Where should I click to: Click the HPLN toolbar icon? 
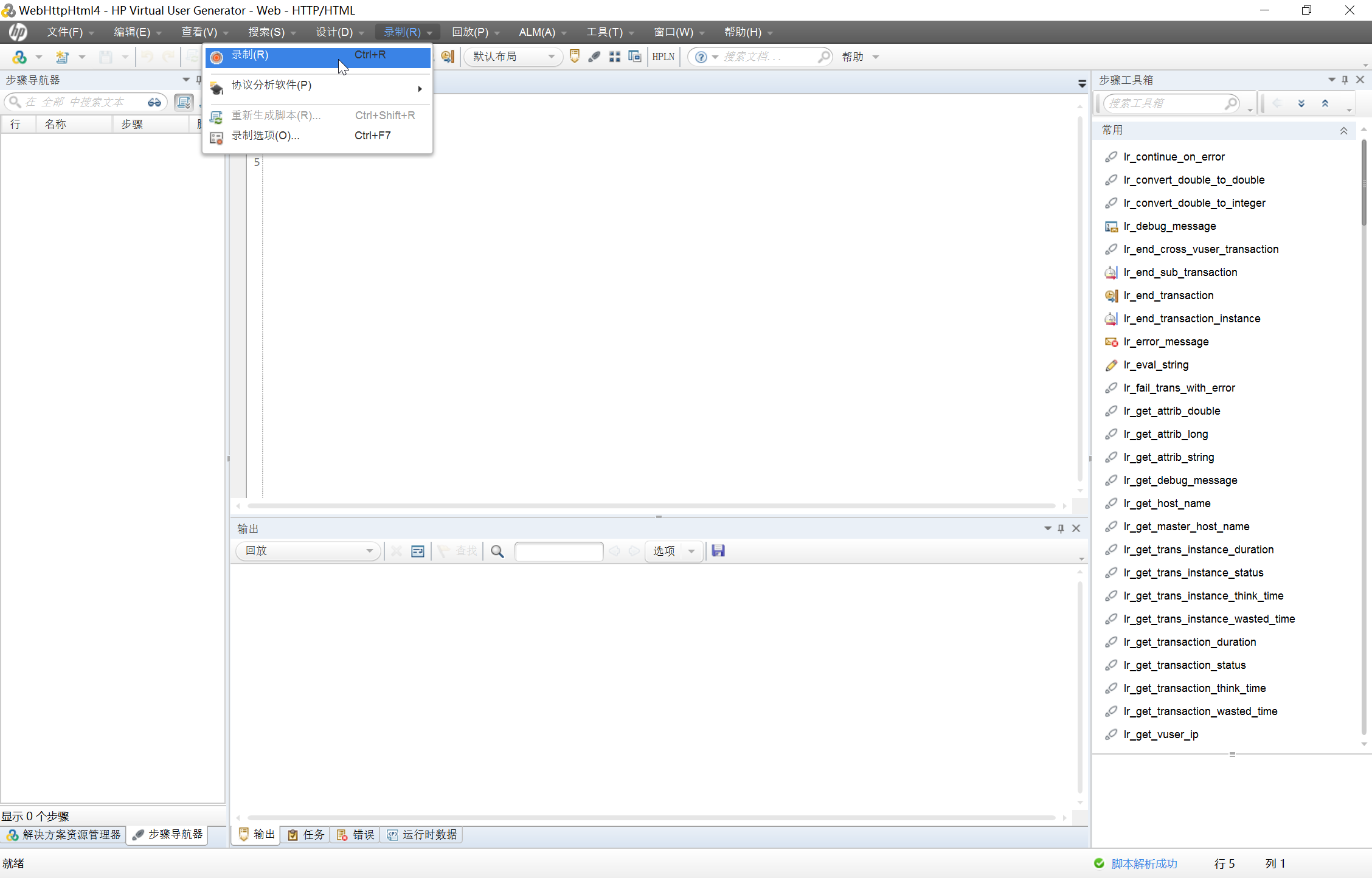pos(662,57)
